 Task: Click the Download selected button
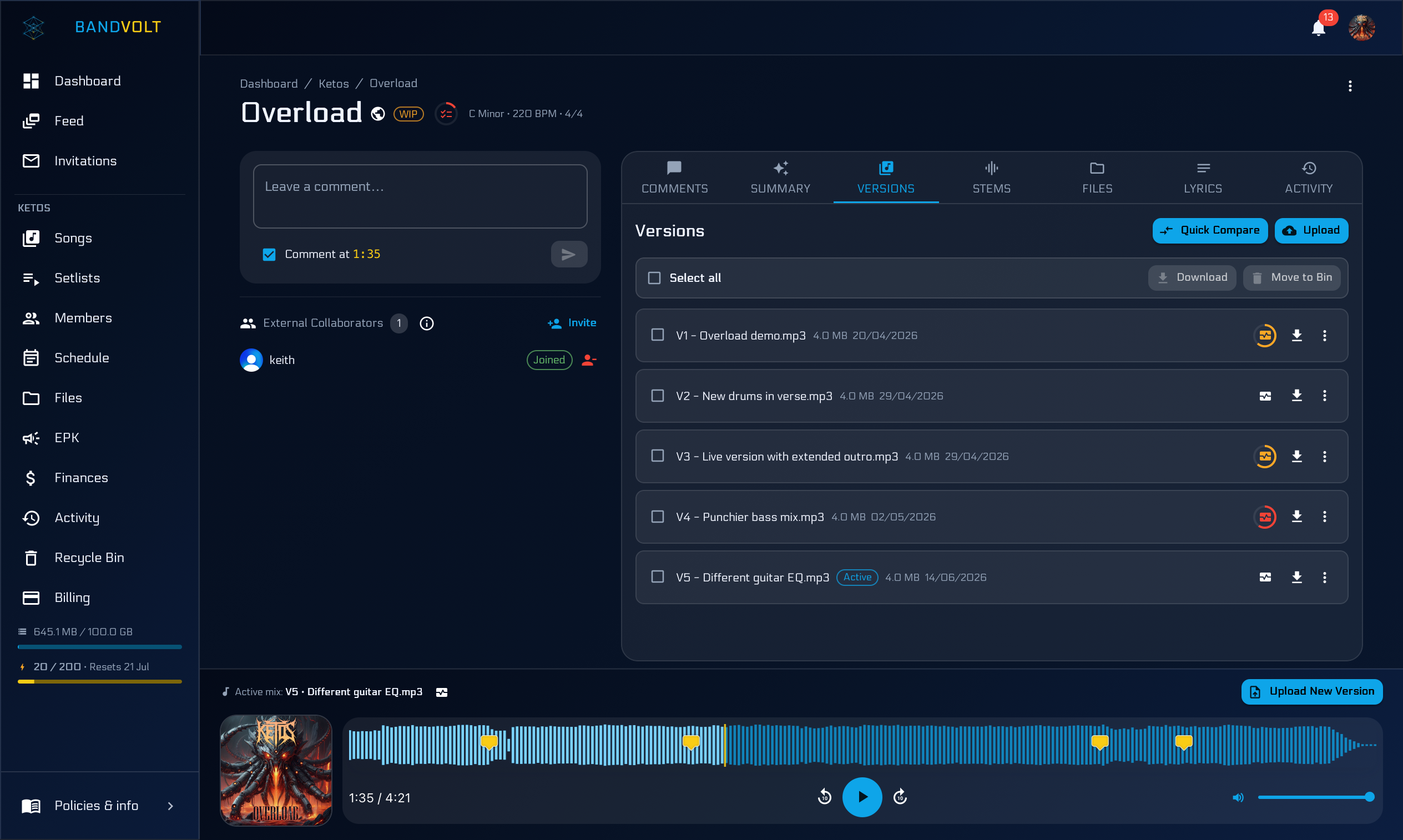tap(1192, 278)
